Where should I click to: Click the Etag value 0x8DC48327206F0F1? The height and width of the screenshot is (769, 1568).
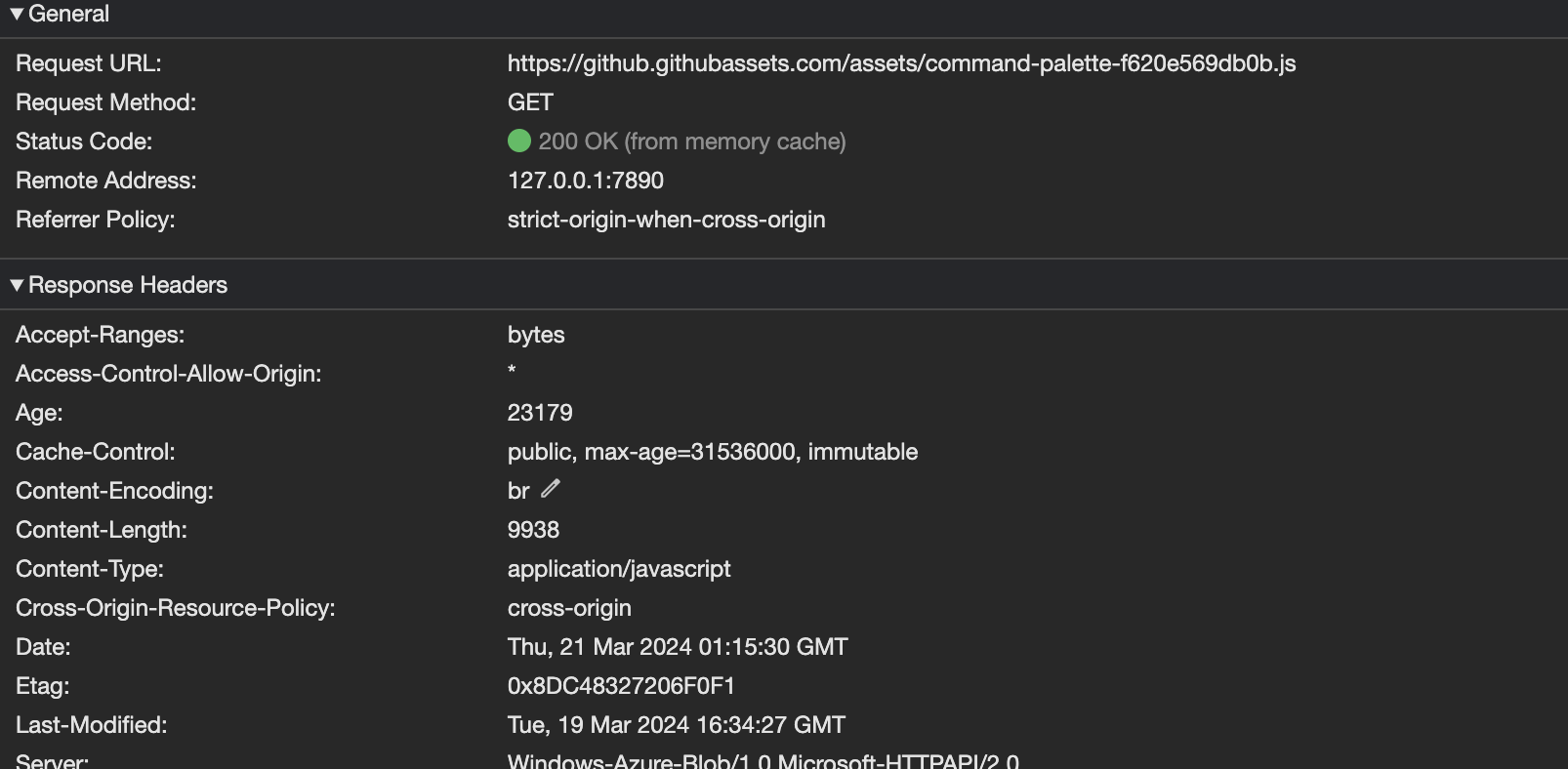point(621,686)
